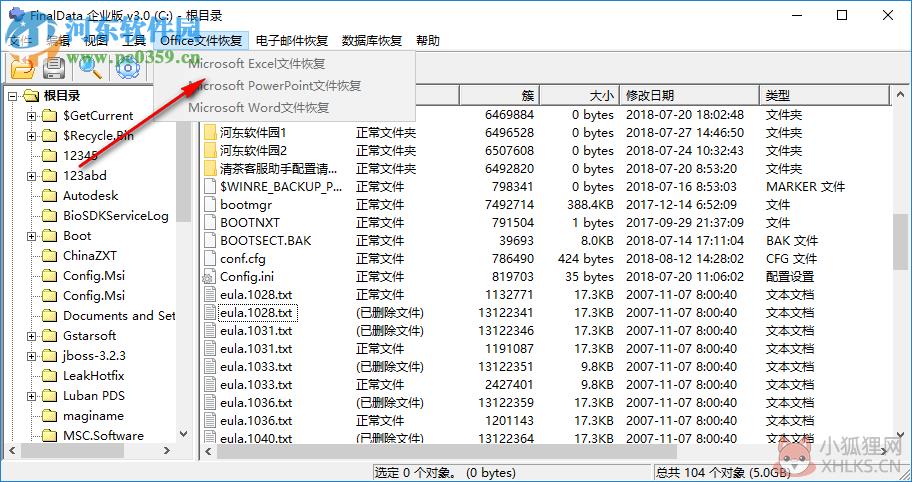Expand the $Recycle.Bin folder node

tap(31, 136)
